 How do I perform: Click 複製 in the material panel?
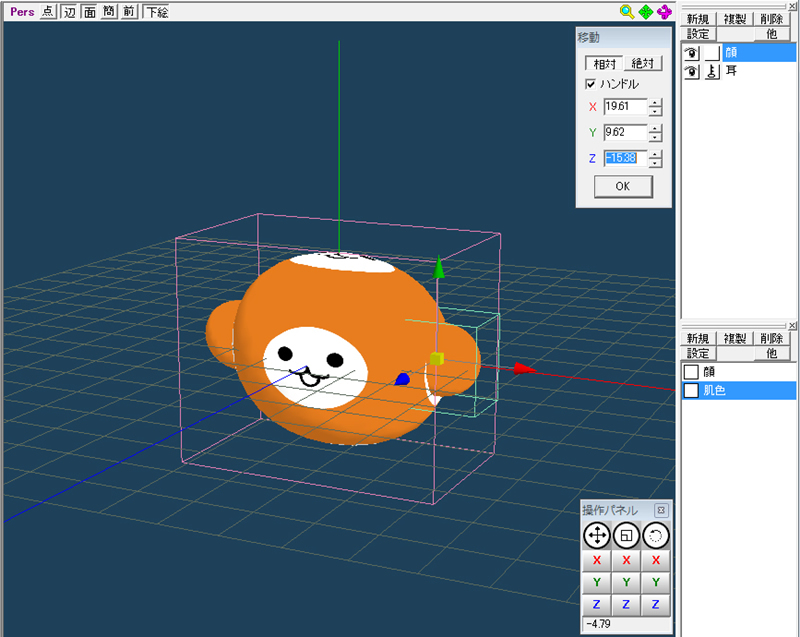pos(735,338)
